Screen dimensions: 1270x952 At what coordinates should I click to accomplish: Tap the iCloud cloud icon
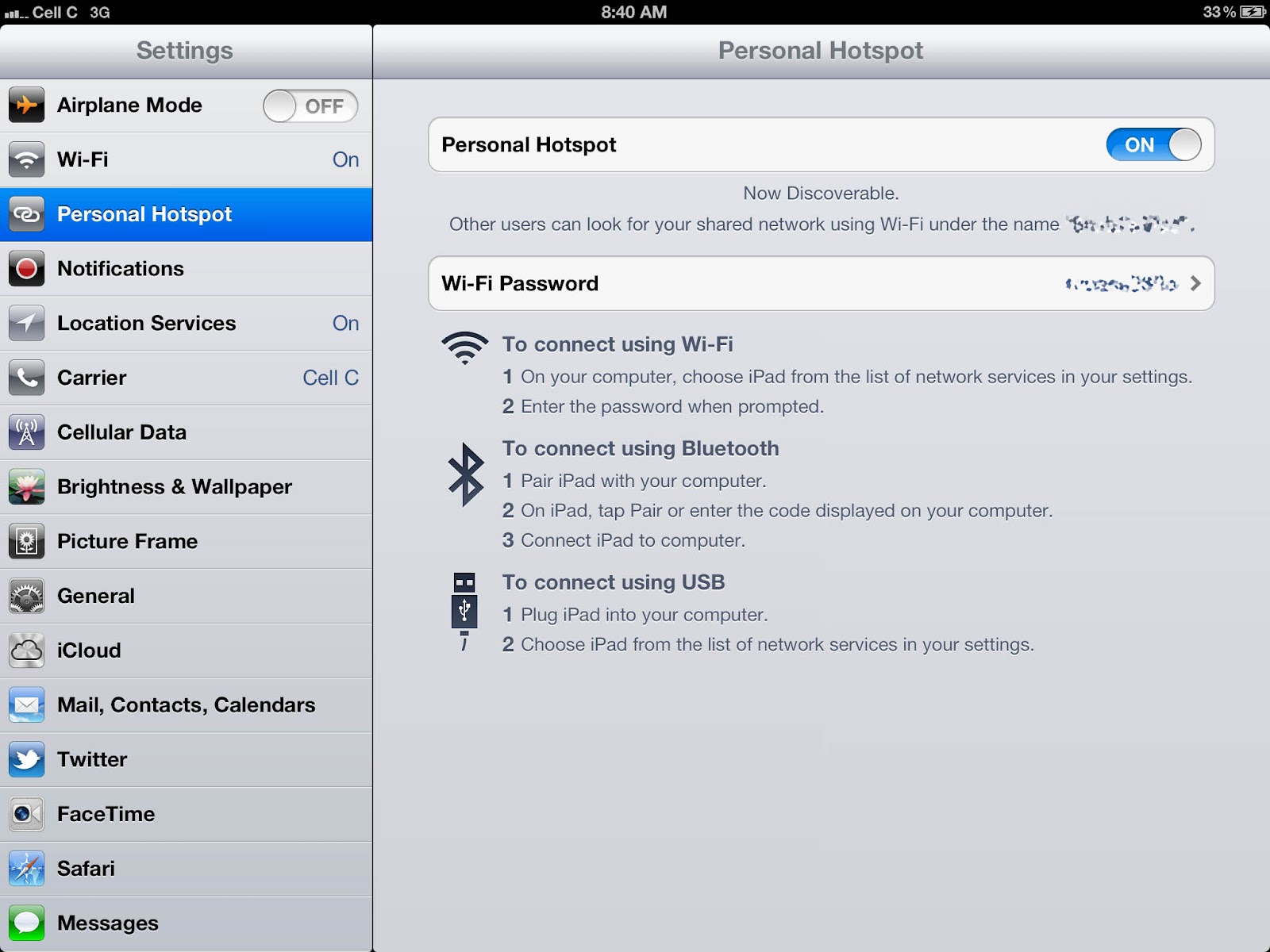tap(26, 651)
